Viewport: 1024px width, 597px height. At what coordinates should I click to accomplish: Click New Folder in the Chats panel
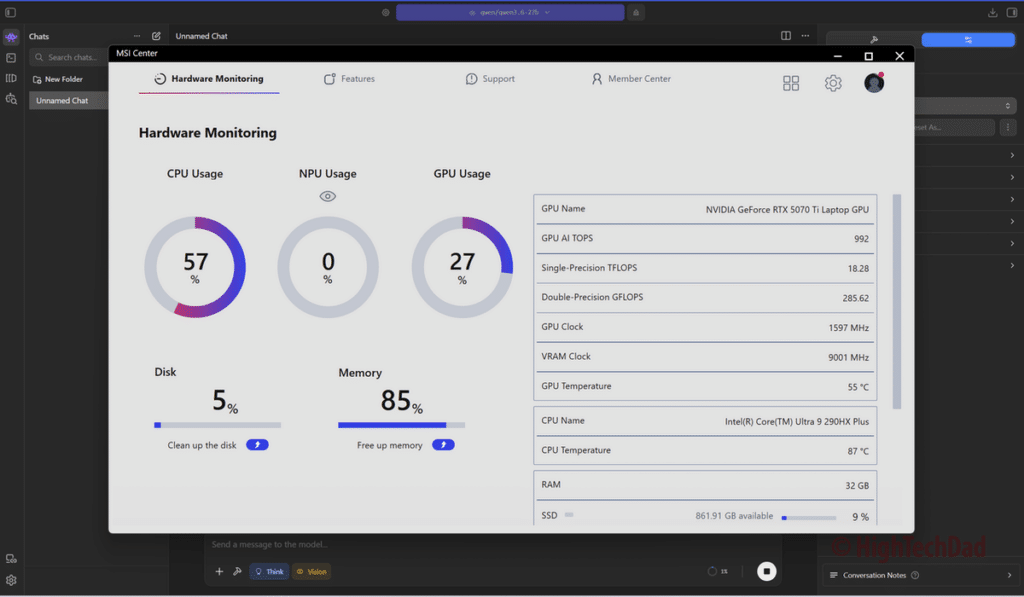(57, 79)
